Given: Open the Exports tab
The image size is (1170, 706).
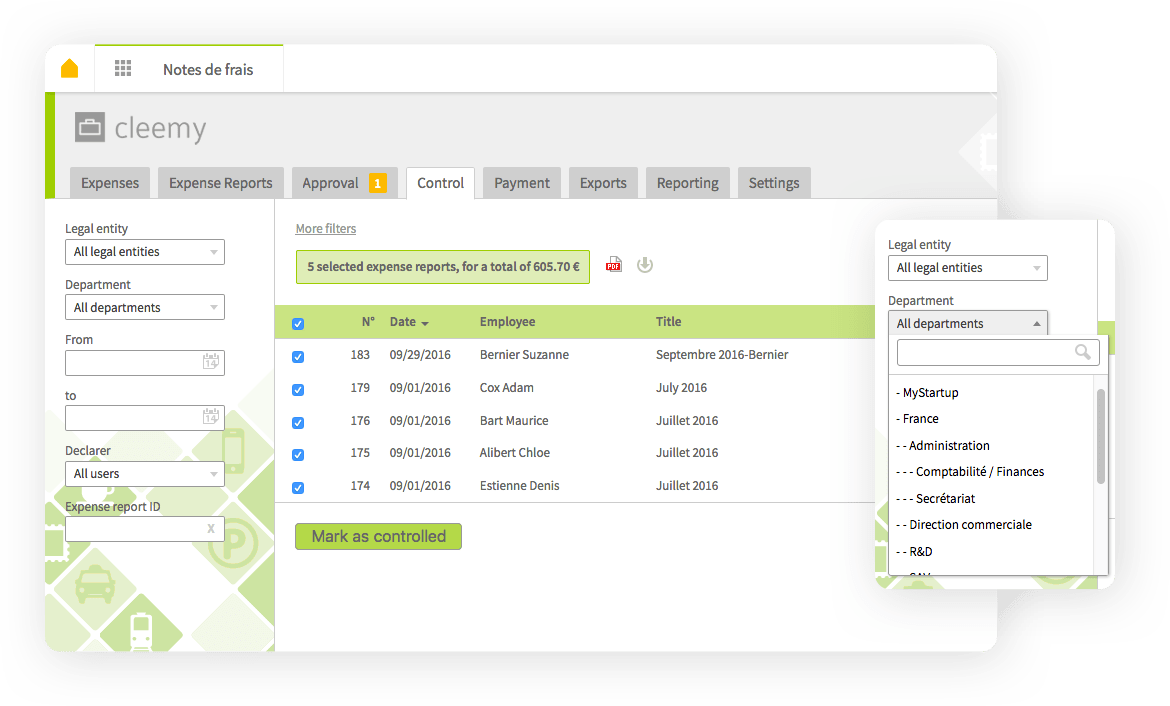Looking at the screenshot, I should point(603,183).
